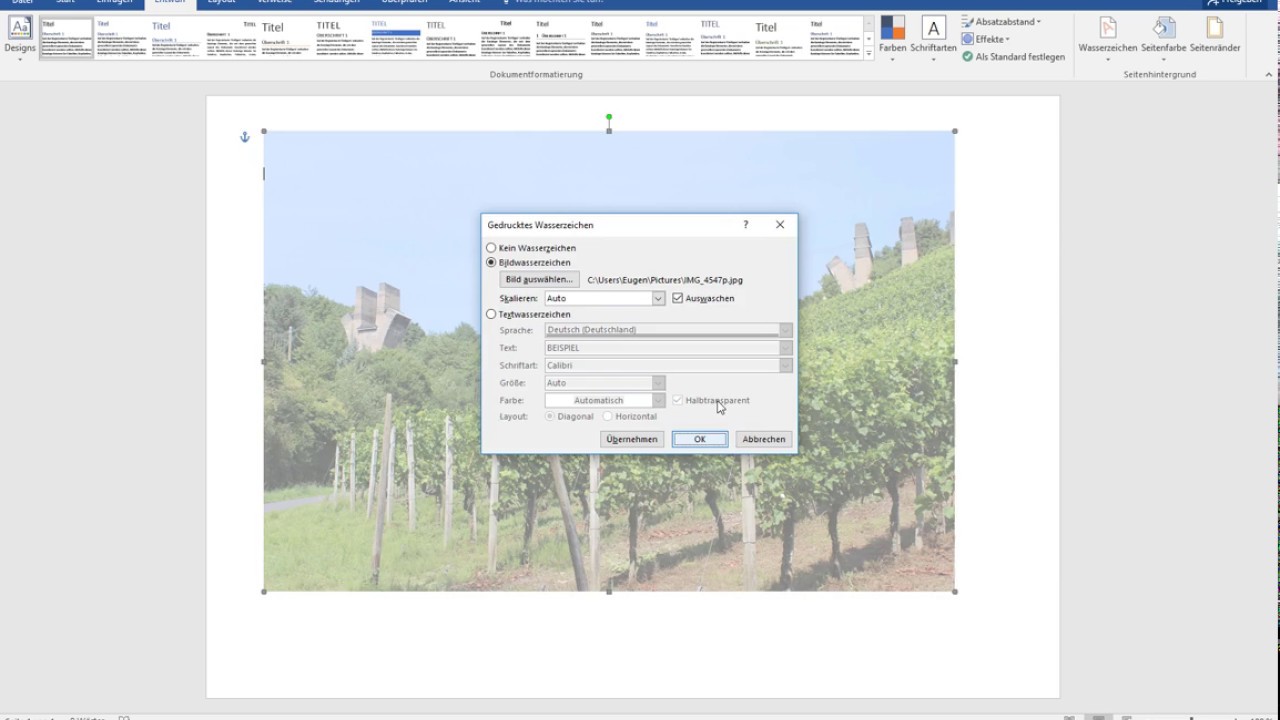This screenshot has width=1280, height=720.
Task: Open the Designs themes gallery
Action: 19,38
